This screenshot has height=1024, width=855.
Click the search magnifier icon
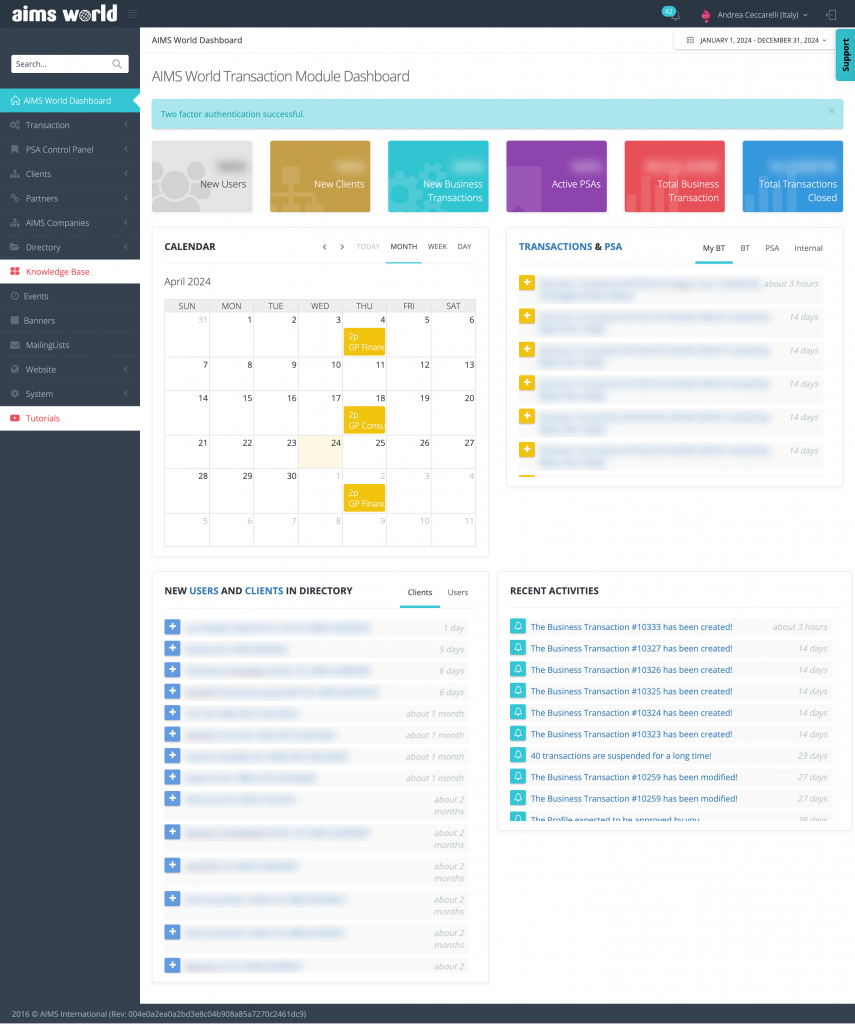[117, 64]
